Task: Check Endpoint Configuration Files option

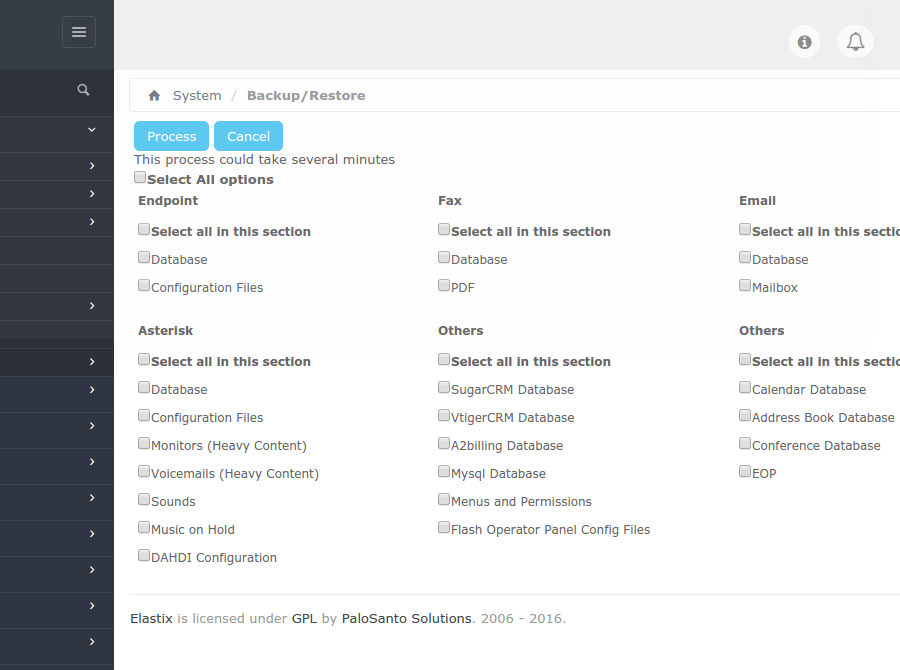Action: (x=144, y=286)
